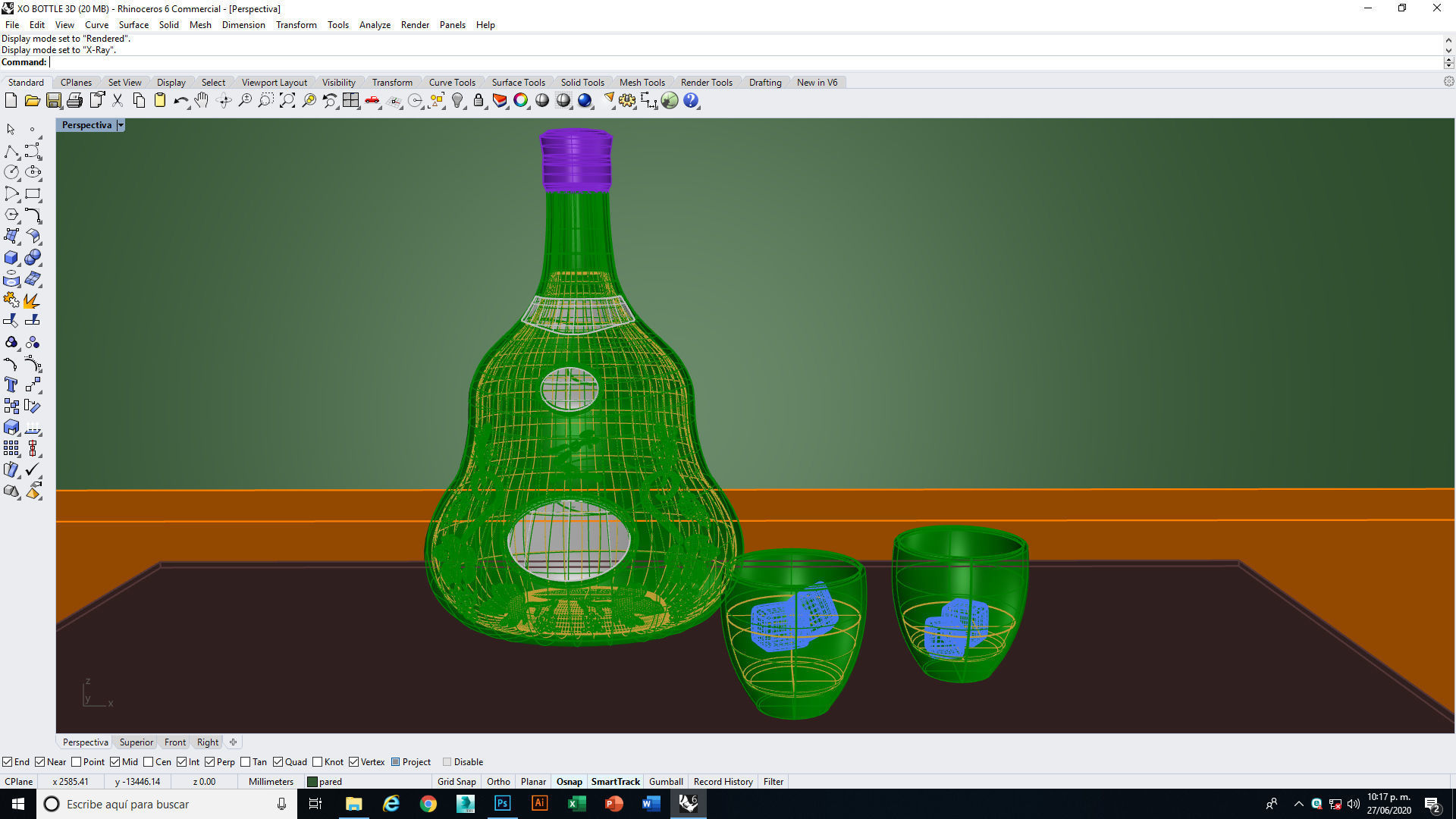This screenshot has width=1456, height=819.
Task: Toggle the Project osnap checkbox
Action: point(396,762)
